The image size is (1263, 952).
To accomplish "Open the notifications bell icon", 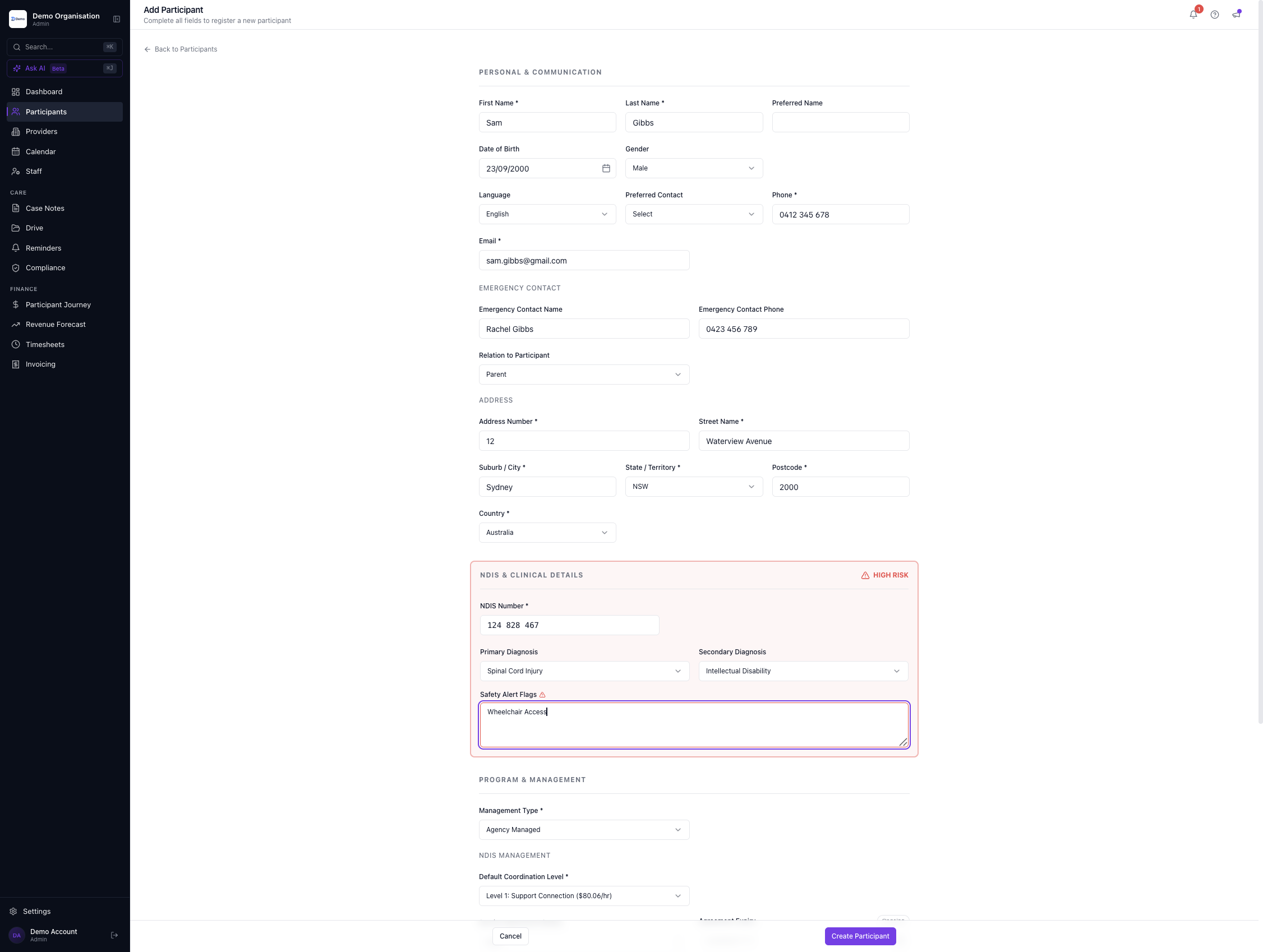I will point(1193,15).
